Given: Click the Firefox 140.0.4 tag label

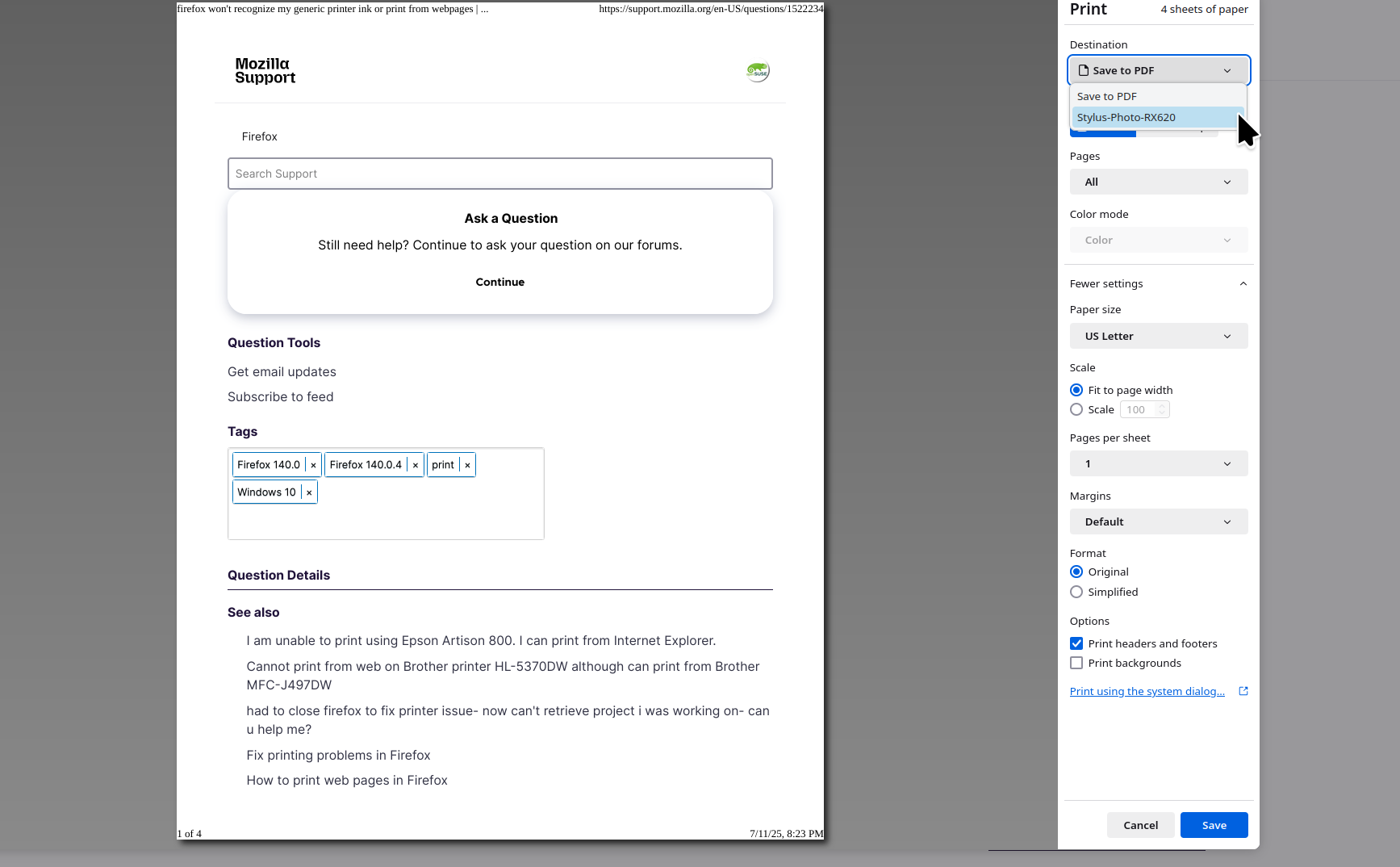Looking at the screenshot, I should click(366, 465).
